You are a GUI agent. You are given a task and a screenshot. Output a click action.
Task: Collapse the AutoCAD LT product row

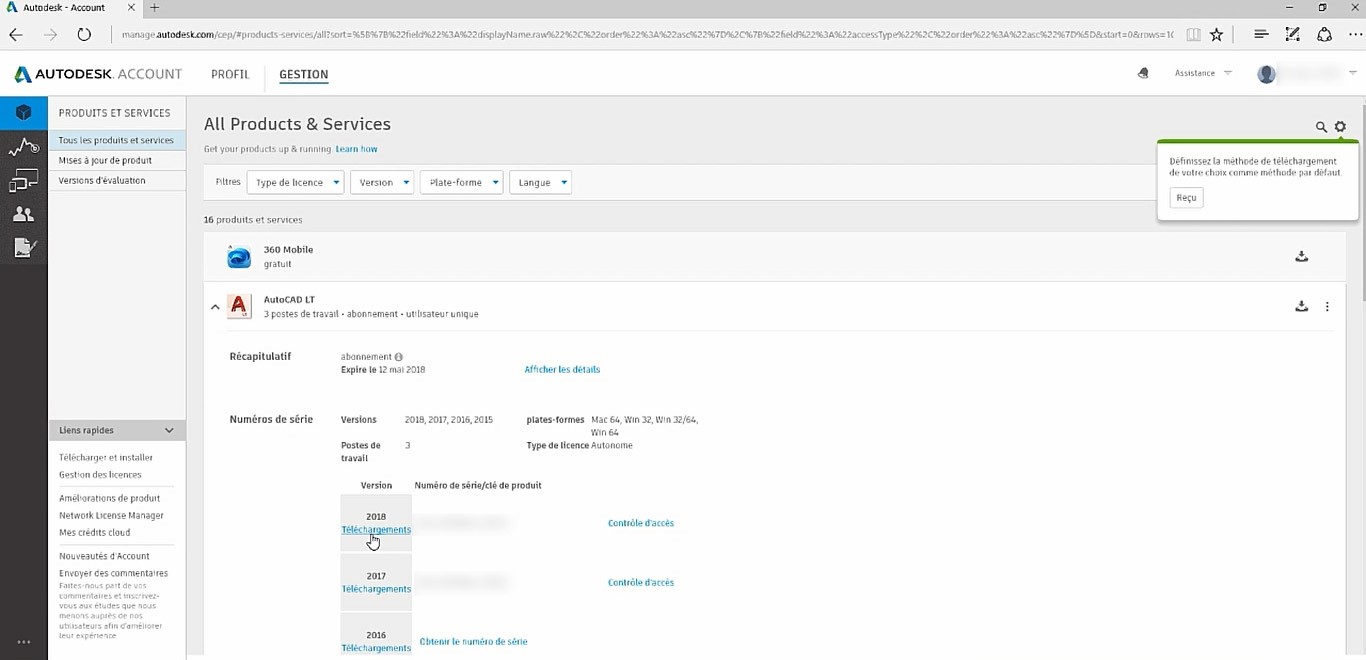pyautogui.click(x=215, y=307)
